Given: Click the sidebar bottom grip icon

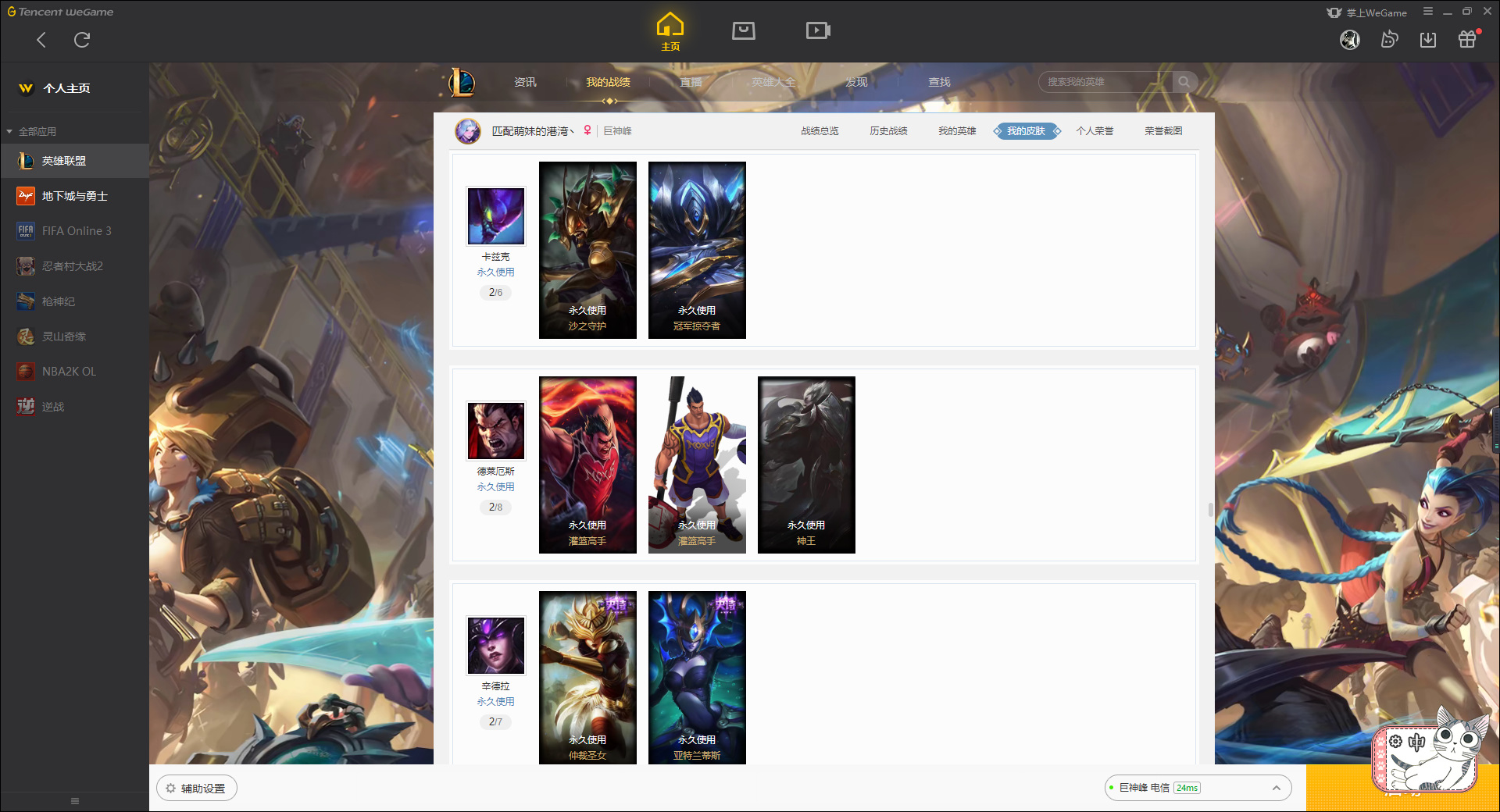Looking at the screenshot, I should [x=75, y=801].
